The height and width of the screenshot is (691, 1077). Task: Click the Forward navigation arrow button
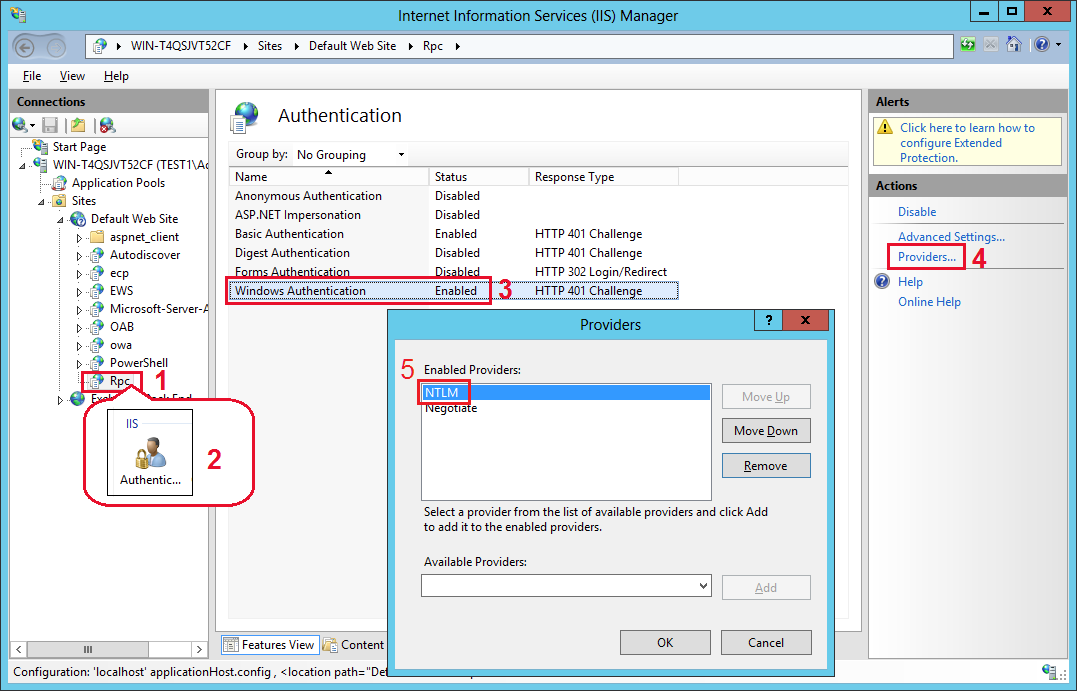pyautogui.click(x=56, y=47)
